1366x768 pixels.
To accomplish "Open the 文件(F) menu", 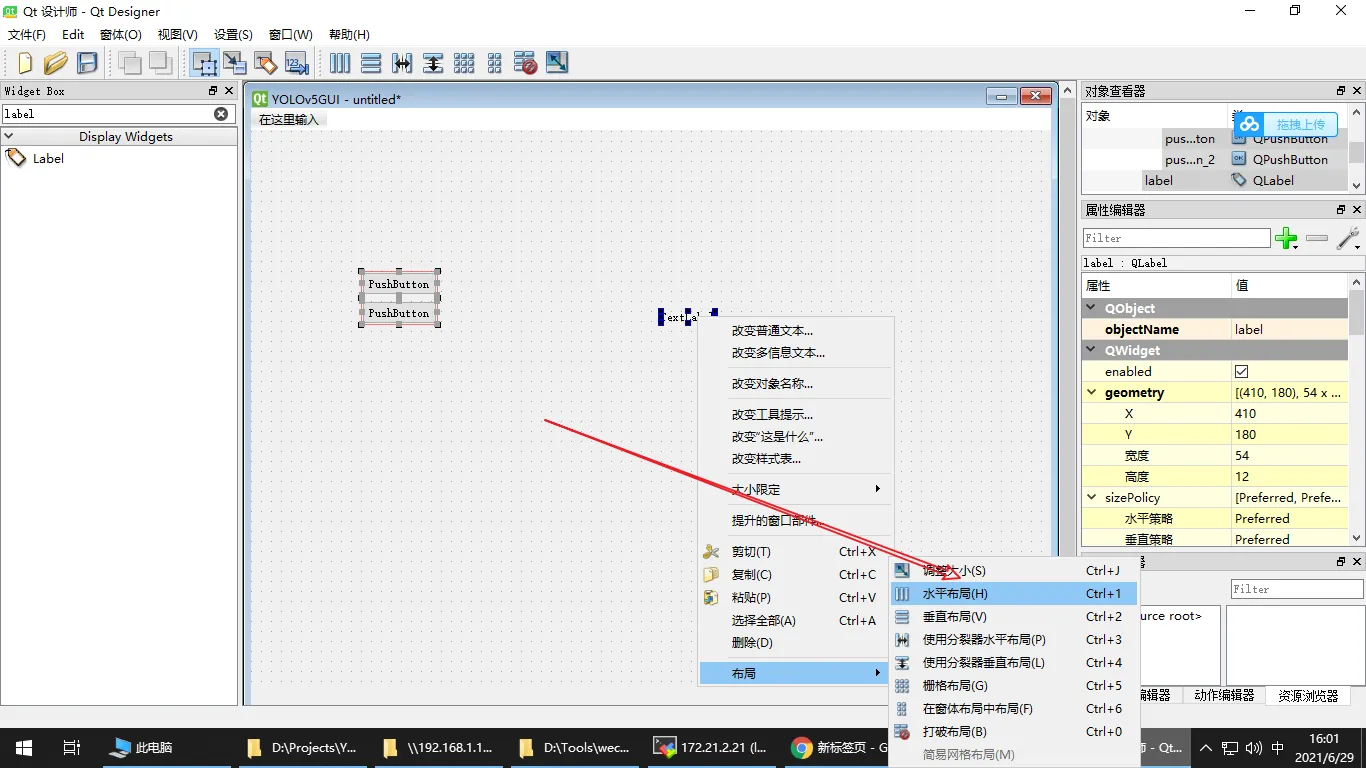I will click(x=27, y=34).
